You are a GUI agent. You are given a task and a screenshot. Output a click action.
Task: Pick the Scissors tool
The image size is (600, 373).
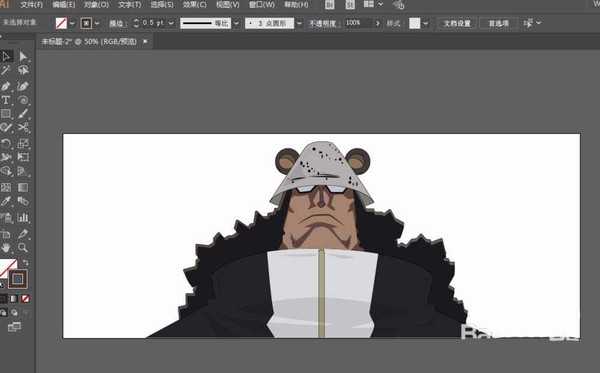pos(23,127)
